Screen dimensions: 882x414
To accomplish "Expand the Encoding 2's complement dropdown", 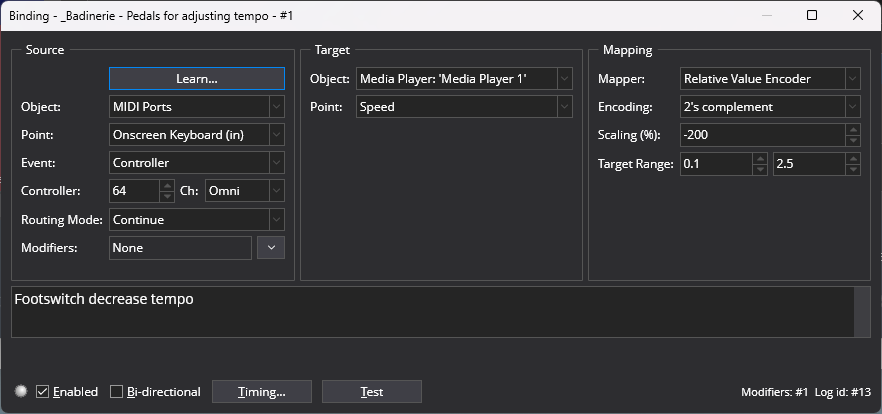I will (x=769, y=106).
